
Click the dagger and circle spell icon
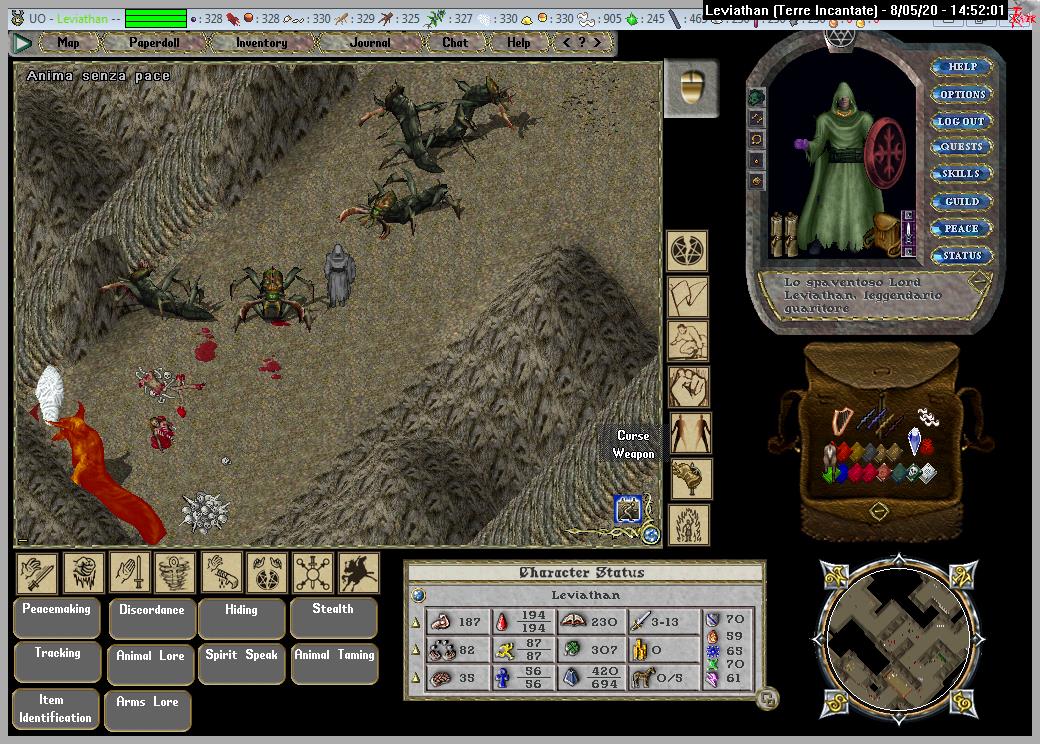click(313, 573)
